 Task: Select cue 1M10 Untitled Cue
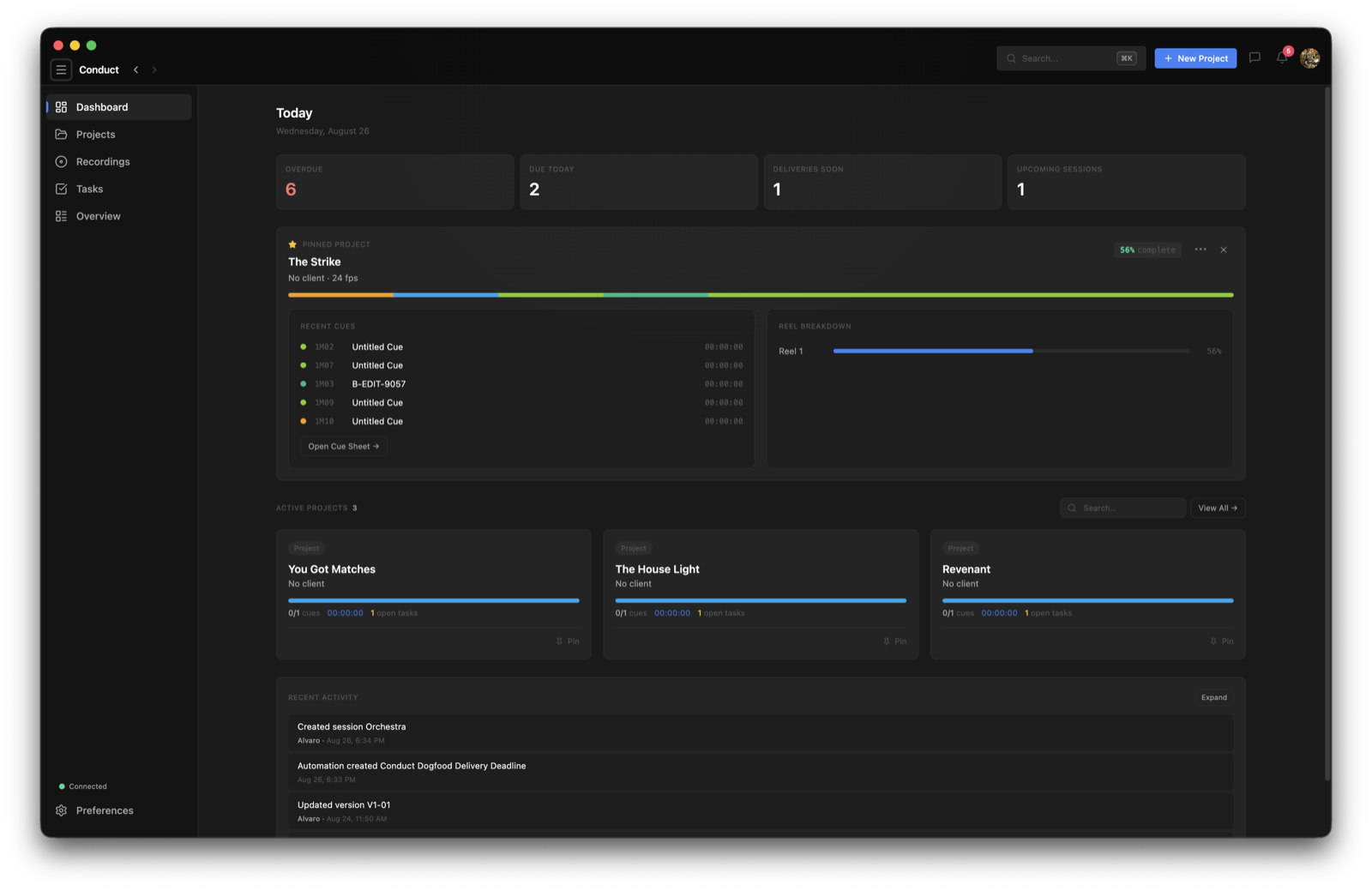tap(521, 421)
